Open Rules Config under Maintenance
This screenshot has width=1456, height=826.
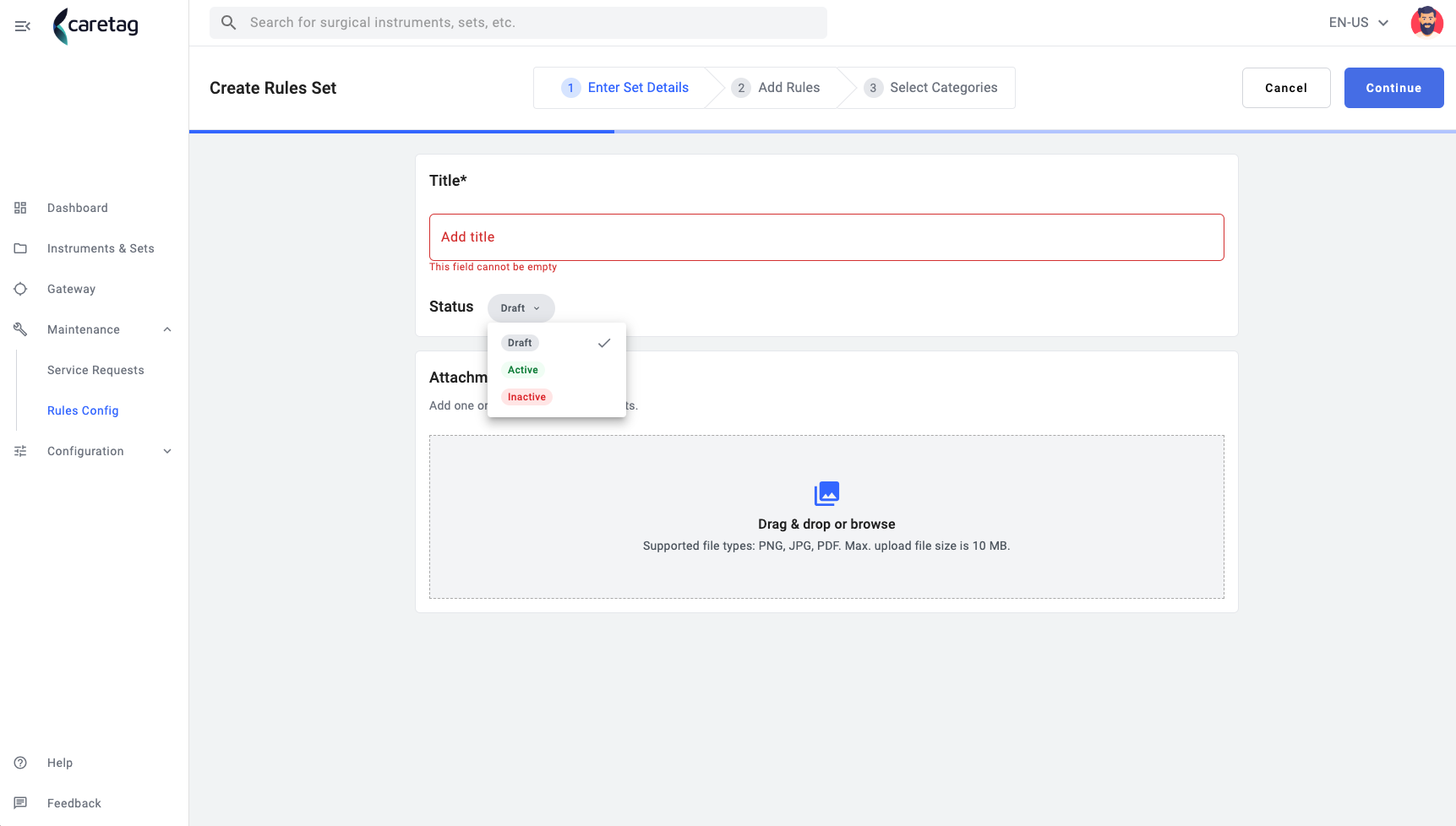83,410
